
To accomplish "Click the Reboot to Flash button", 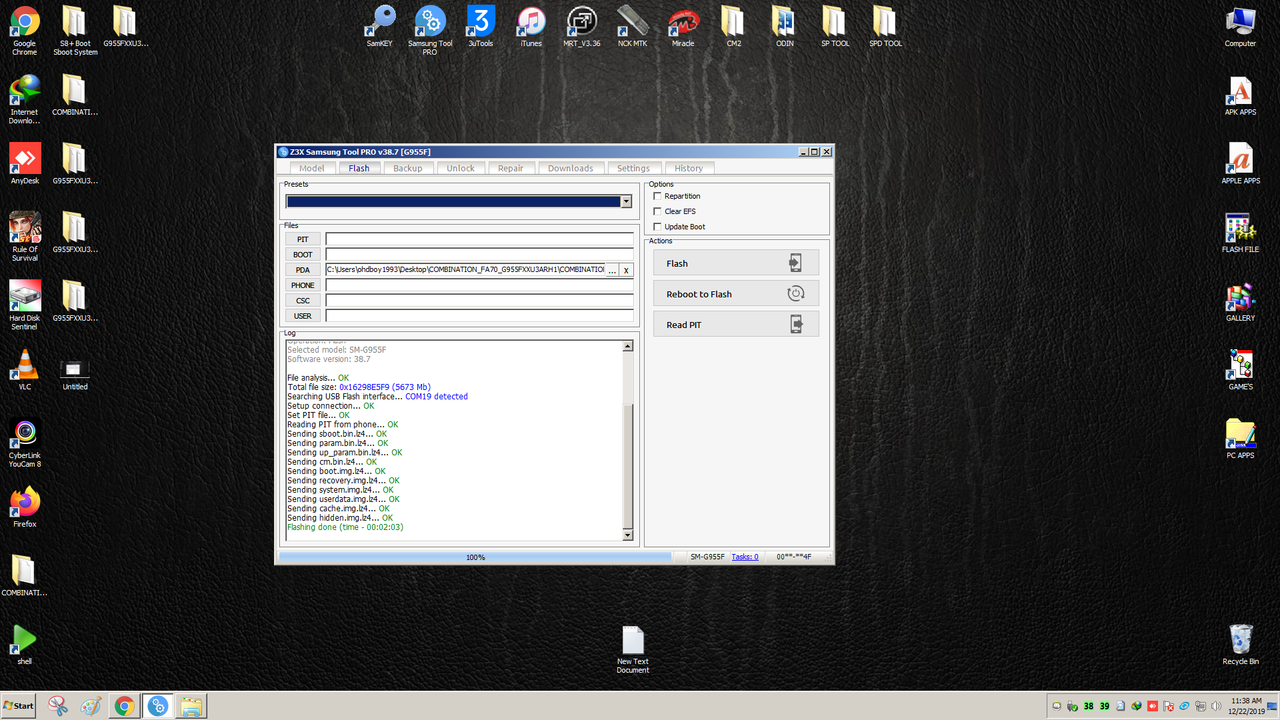I will [735, 294].
